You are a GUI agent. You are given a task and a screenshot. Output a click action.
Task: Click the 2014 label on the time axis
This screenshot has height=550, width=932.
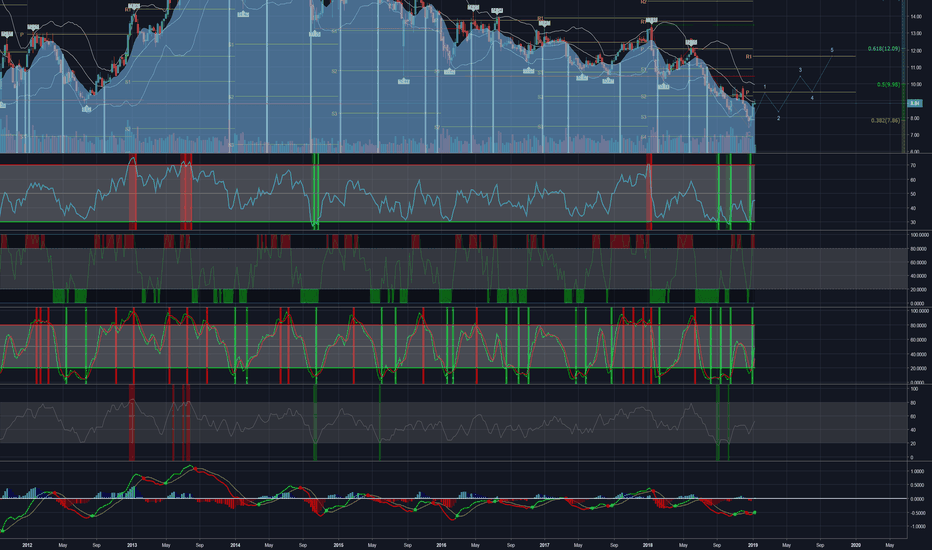pyautogui.click(x=235, y=545)
